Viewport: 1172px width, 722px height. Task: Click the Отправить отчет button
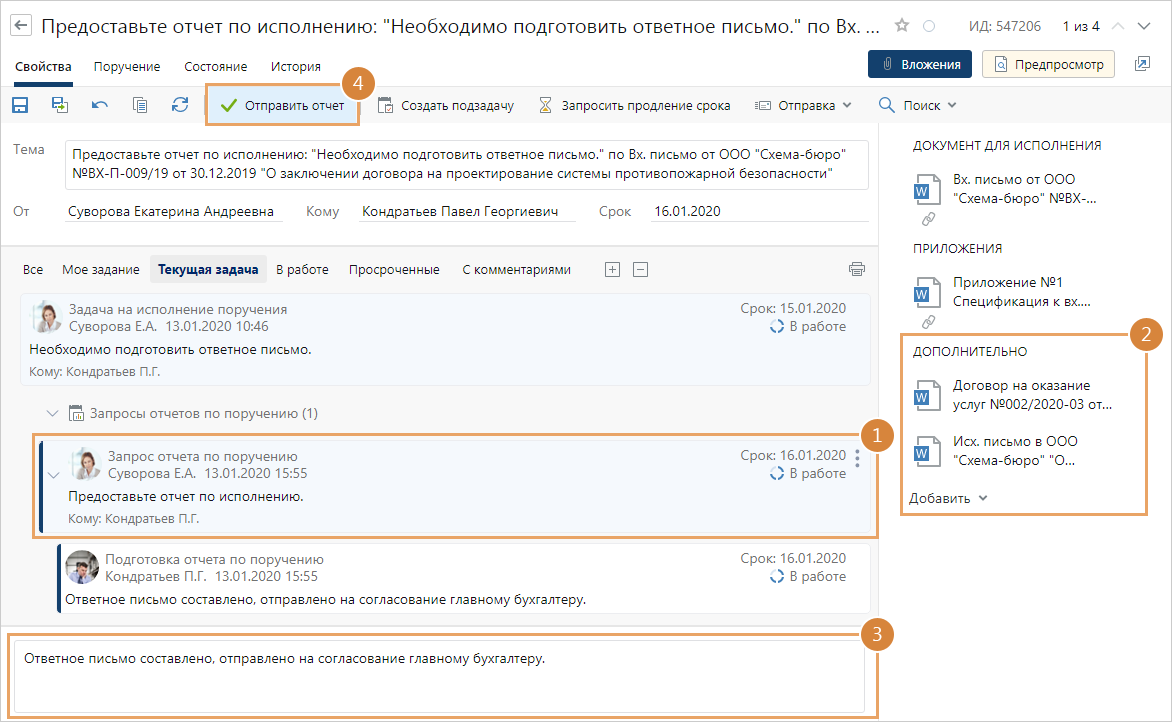click(283, 105)
